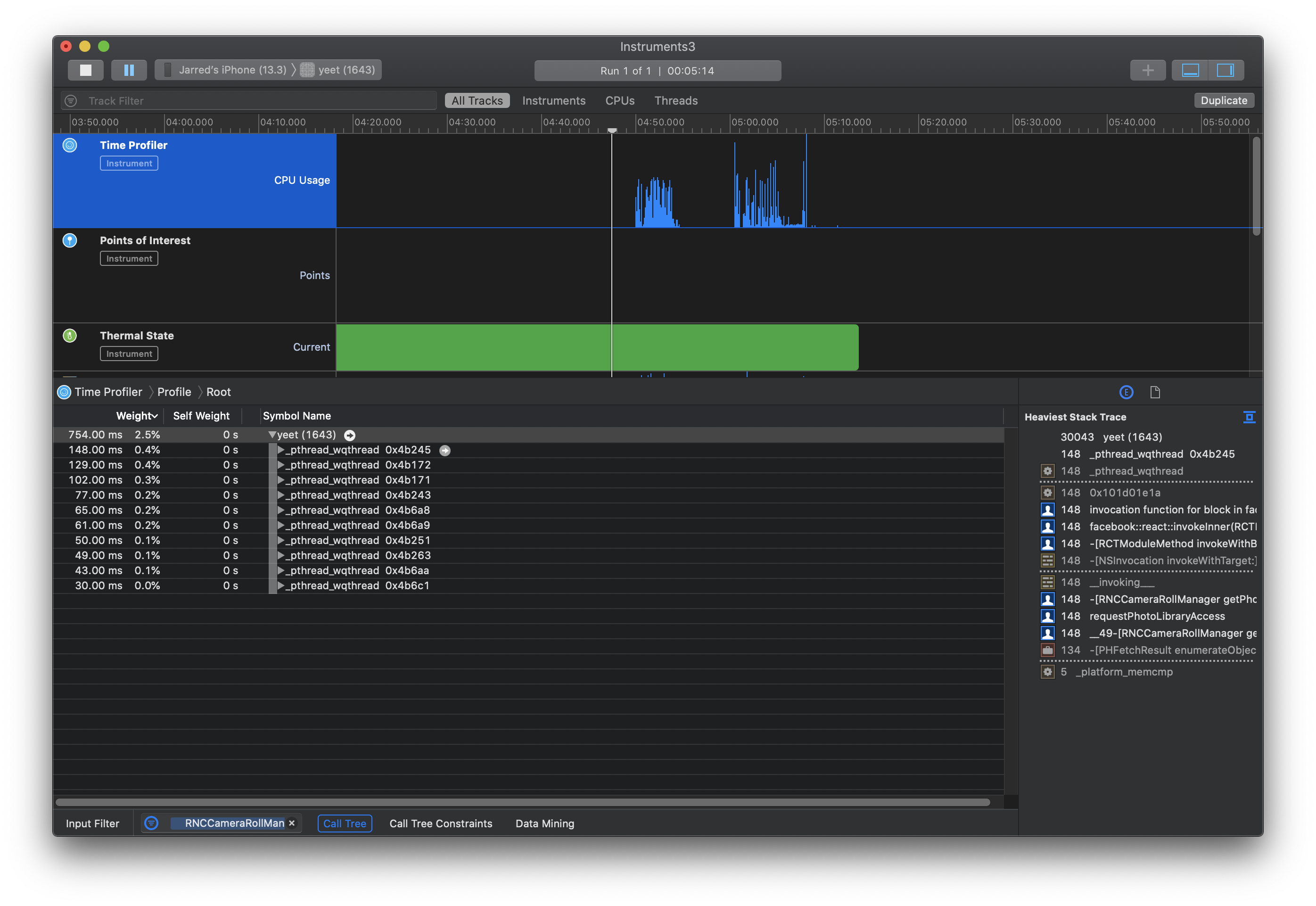Add an instrument with the plus button

point(1147,70)
